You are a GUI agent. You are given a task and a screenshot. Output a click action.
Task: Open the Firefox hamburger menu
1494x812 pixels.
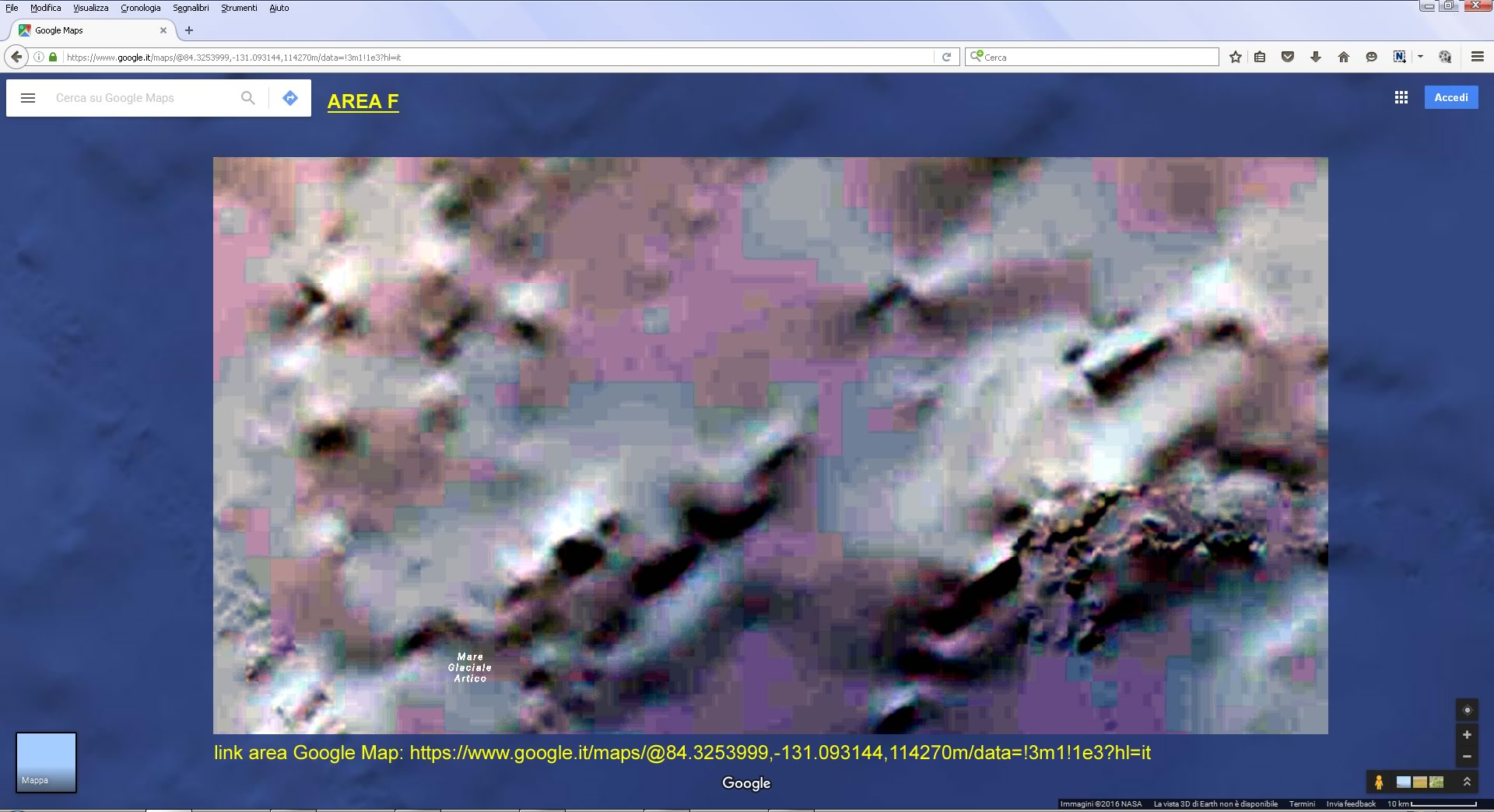[x=1477, y=57]
